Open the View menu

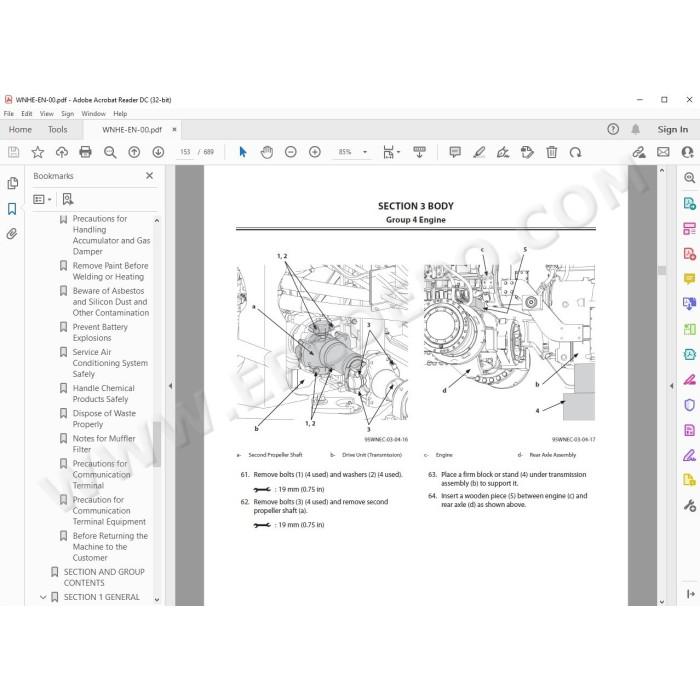pyautogui.click(x=46, y=114)
